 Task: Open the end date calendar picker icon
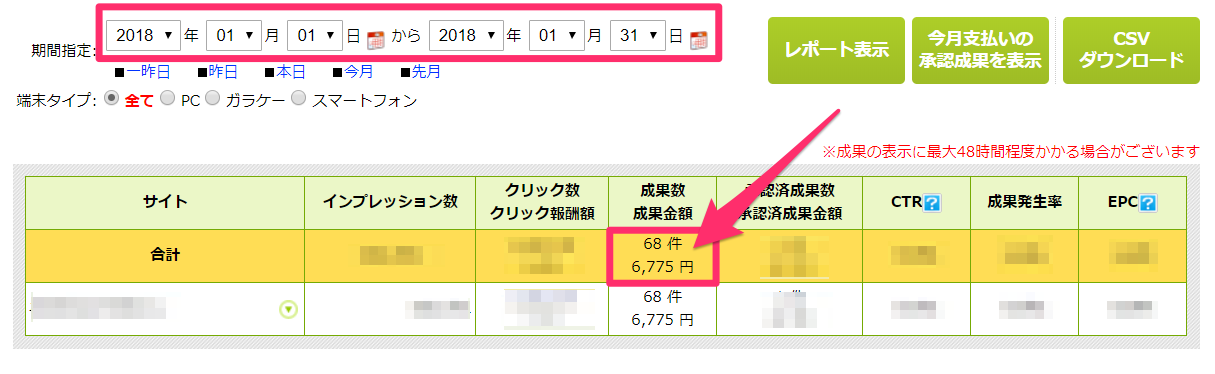point(698,40)
